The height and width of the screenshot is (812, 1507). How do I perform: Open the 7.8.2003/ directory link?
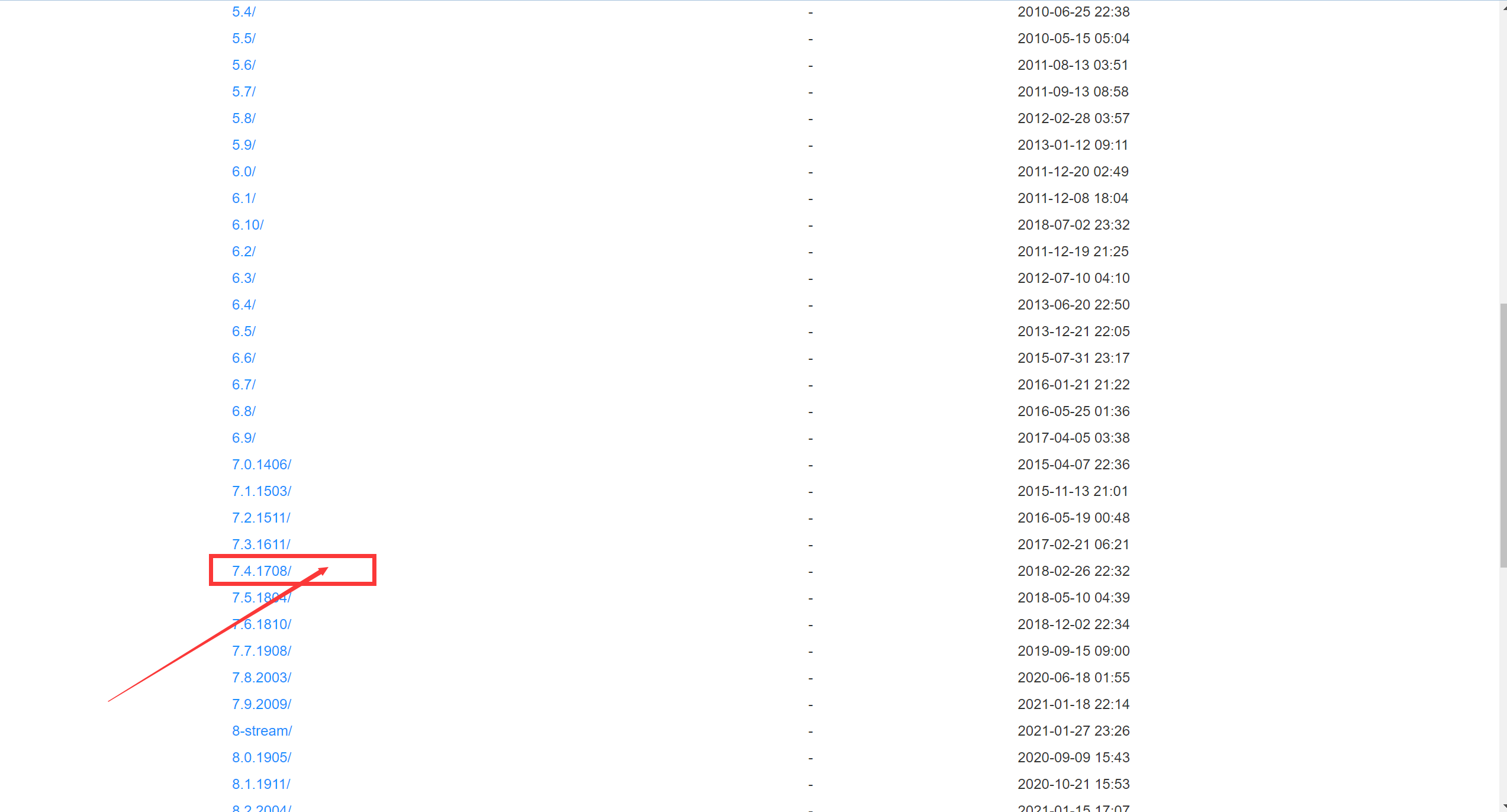[261, 678]
